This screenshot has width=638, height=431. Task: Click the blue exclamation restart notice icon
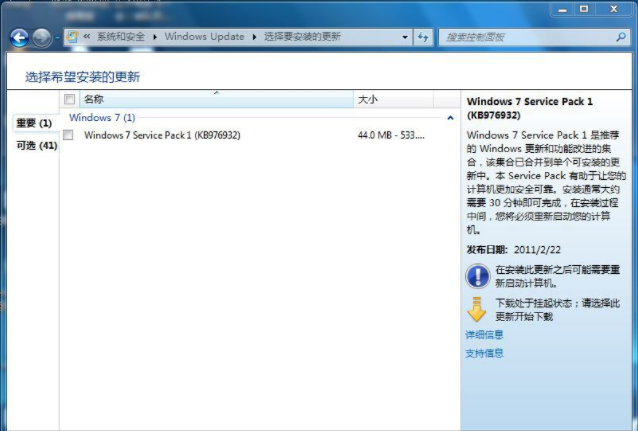pyautogui.click(x=477, y=277)
